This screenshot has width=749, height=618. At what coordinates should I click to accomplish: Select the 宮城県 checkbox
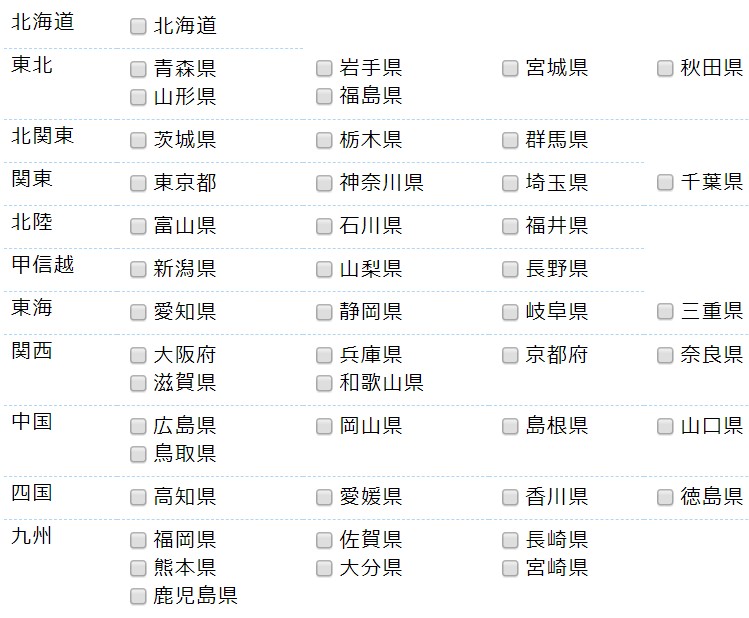(510, 69)
